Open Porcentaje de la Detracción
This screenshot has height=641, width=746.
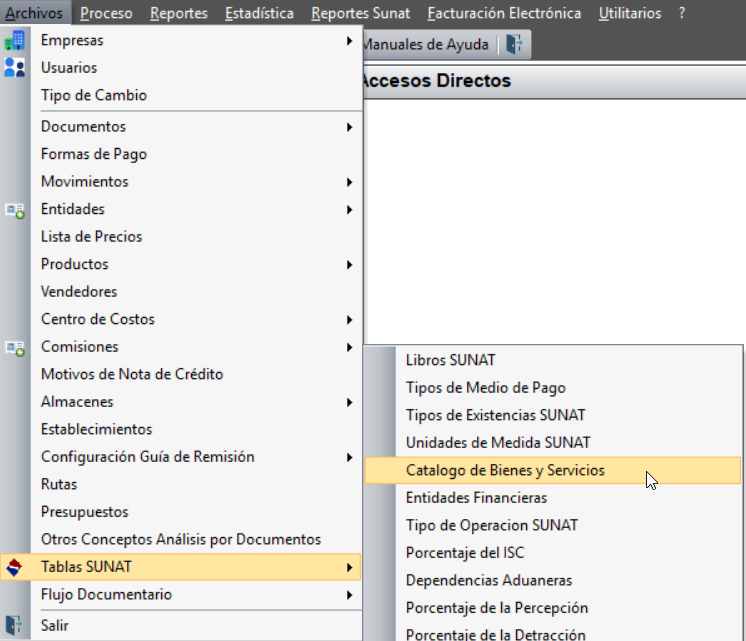553,633
